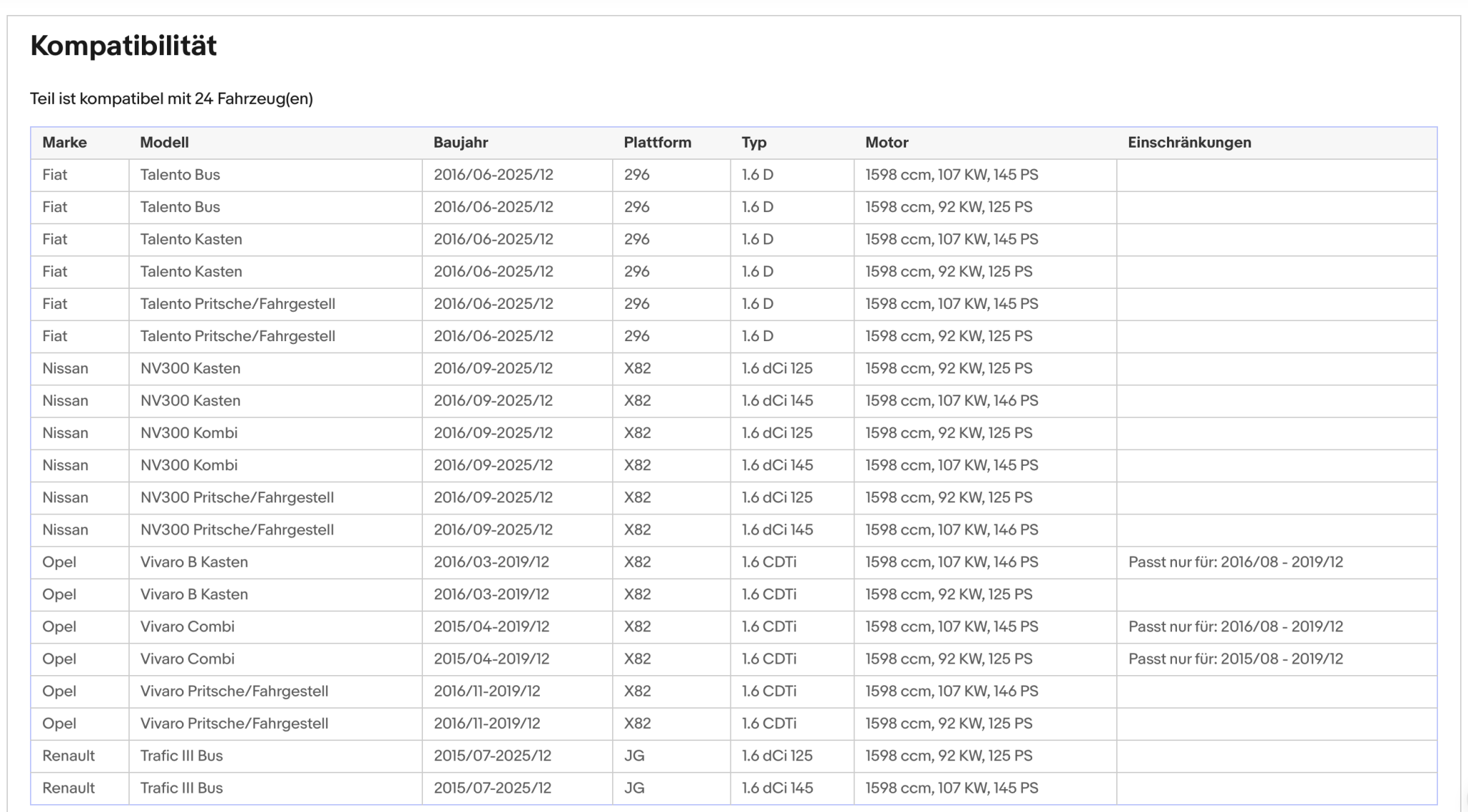Click the Plattform column header

point(657,143)
